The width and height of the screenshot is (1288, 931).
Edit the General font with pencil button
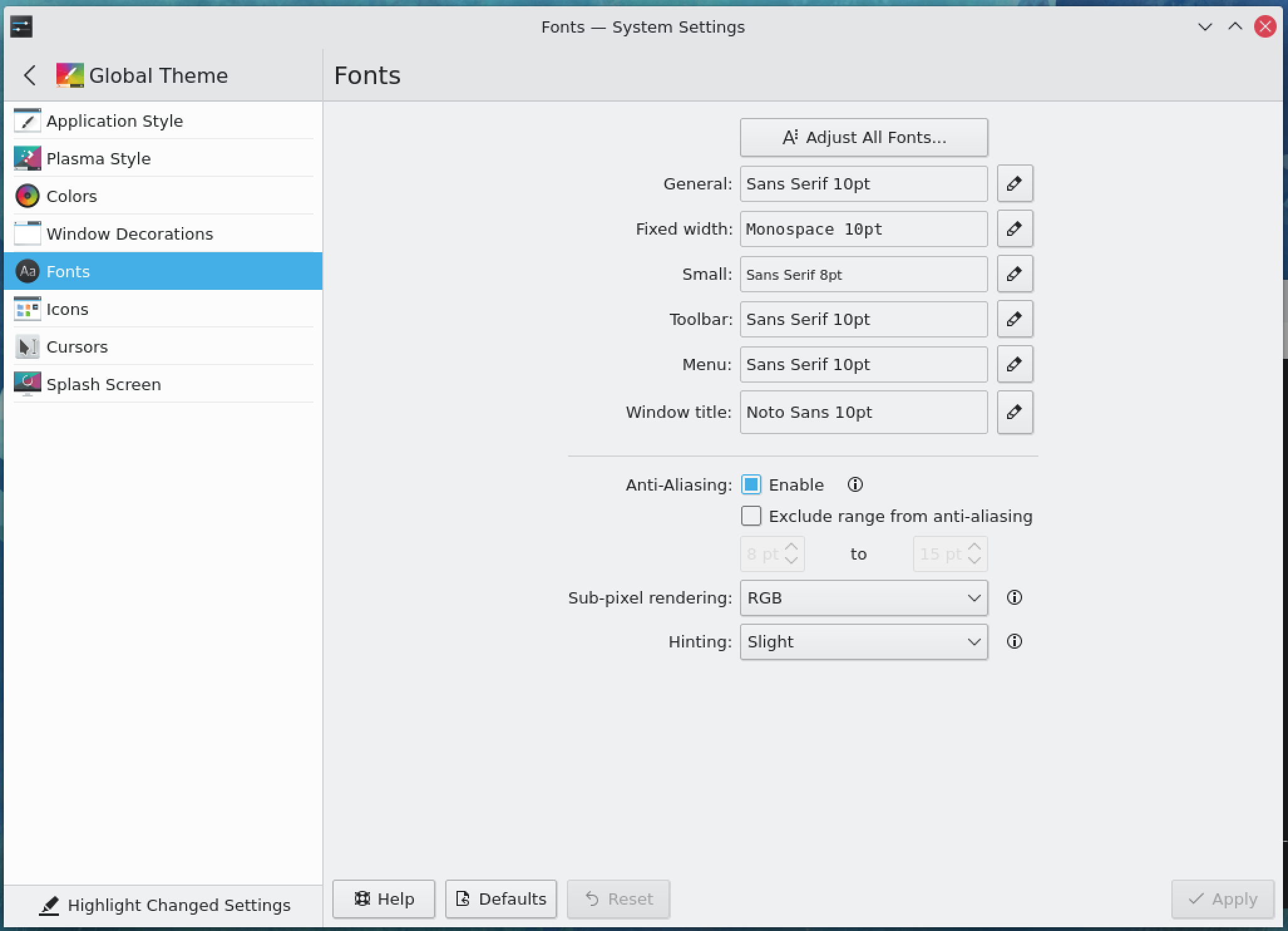pos(1015,184)
